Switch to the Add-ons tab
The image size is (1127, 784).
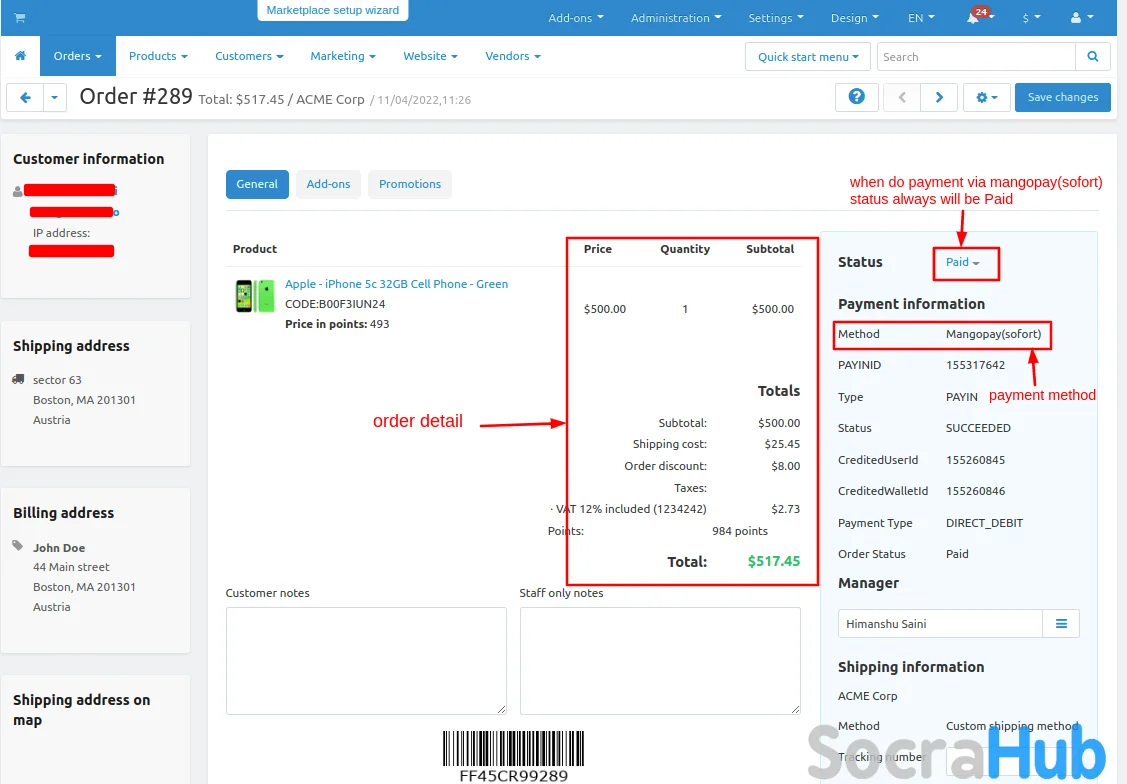[x=328, y=184]
